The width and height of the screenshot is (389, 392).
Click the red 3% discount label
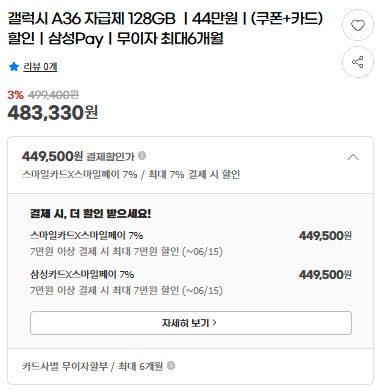pos(16,95)
